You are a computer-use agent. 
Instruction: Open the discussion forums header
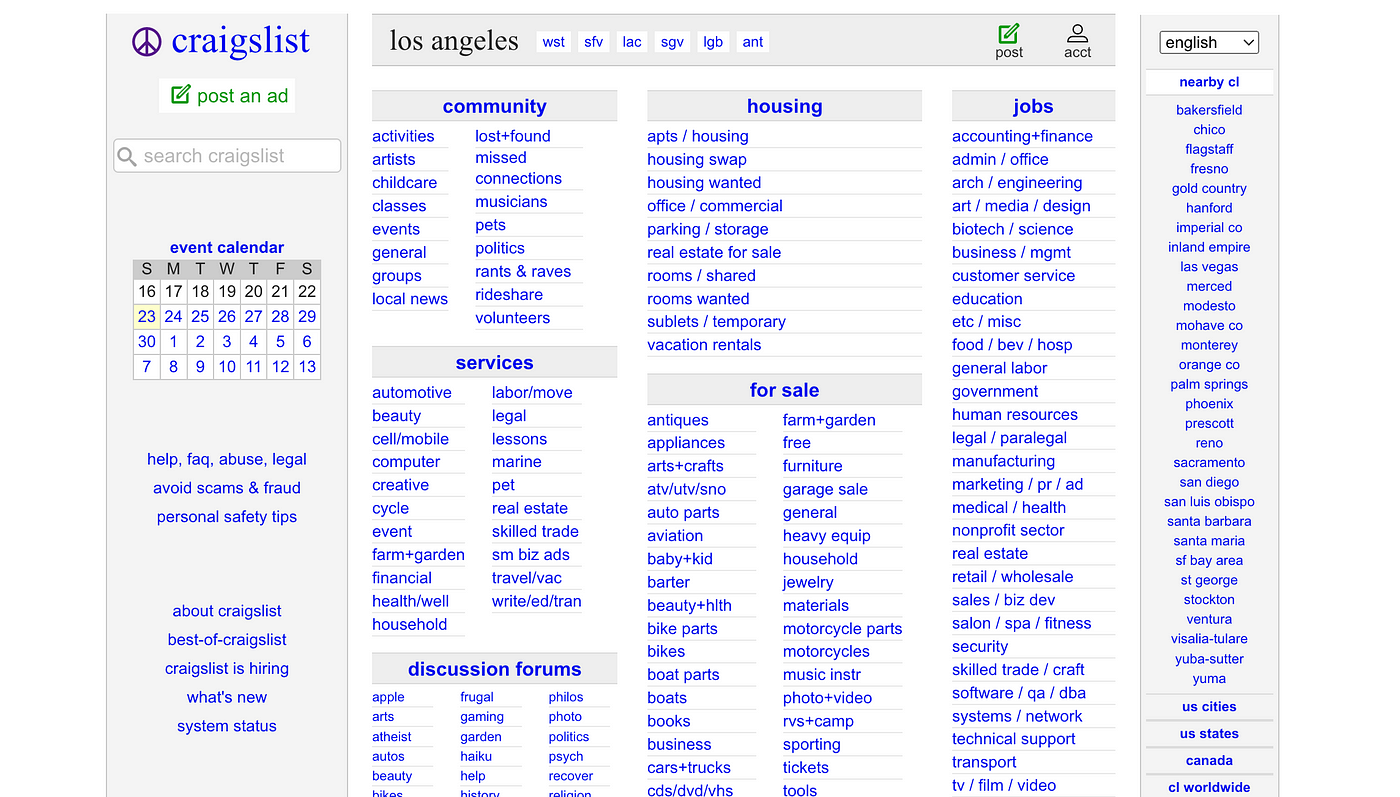494,669
